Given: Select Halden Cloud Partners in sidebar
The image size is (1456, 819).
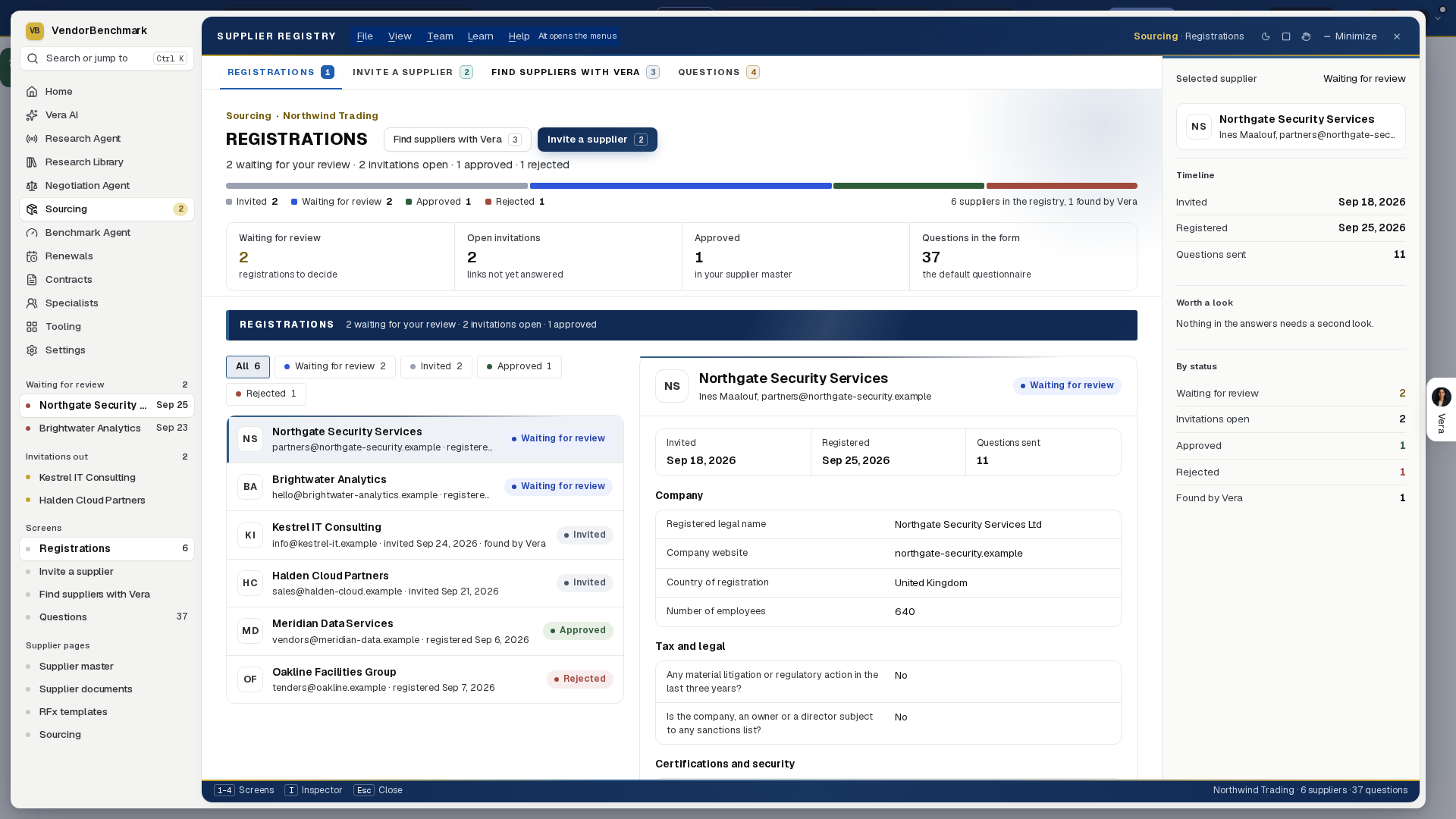Looking at the screenshot, I should (x=106, y=500).
